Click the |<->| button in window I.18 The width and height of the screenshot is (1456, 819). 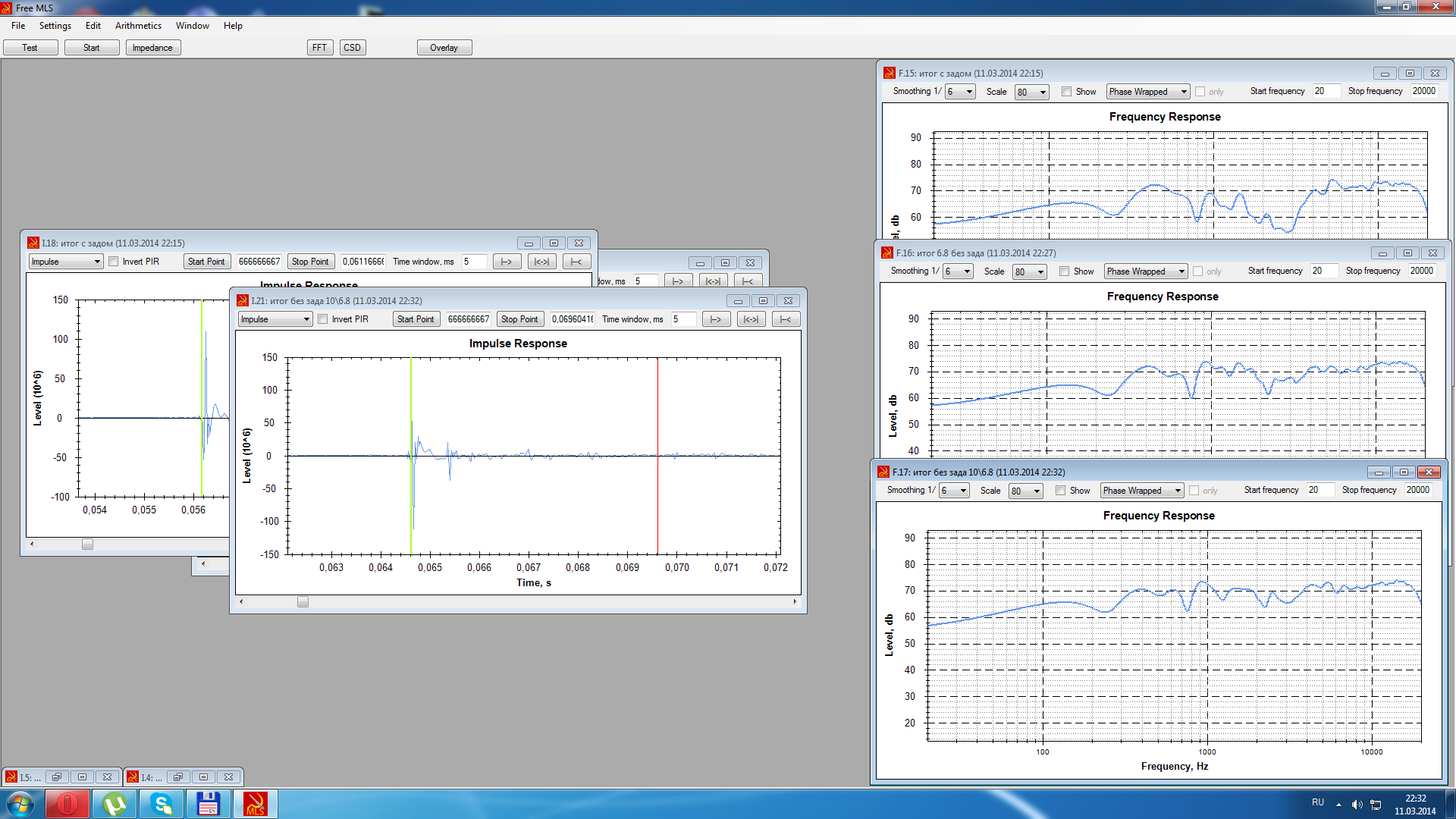coord(541,262)
